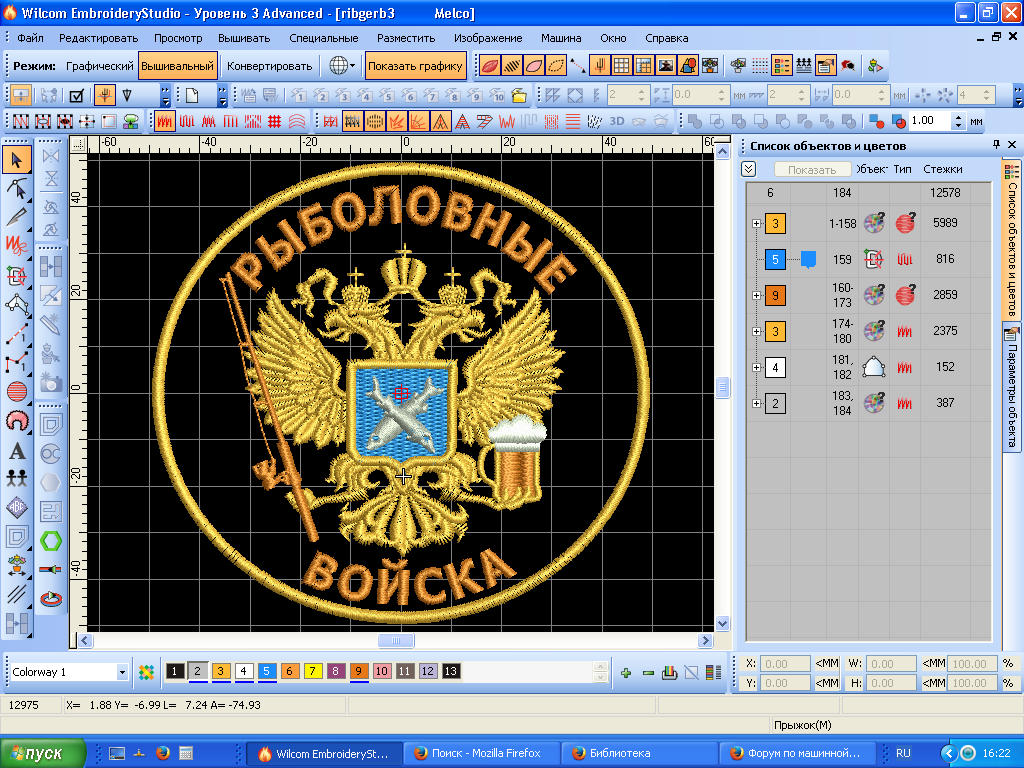Image resolution: width=1024 pixels, height=768 pixels.
Task: Expand the color 9 object group
Action: [x=757, y=295]
